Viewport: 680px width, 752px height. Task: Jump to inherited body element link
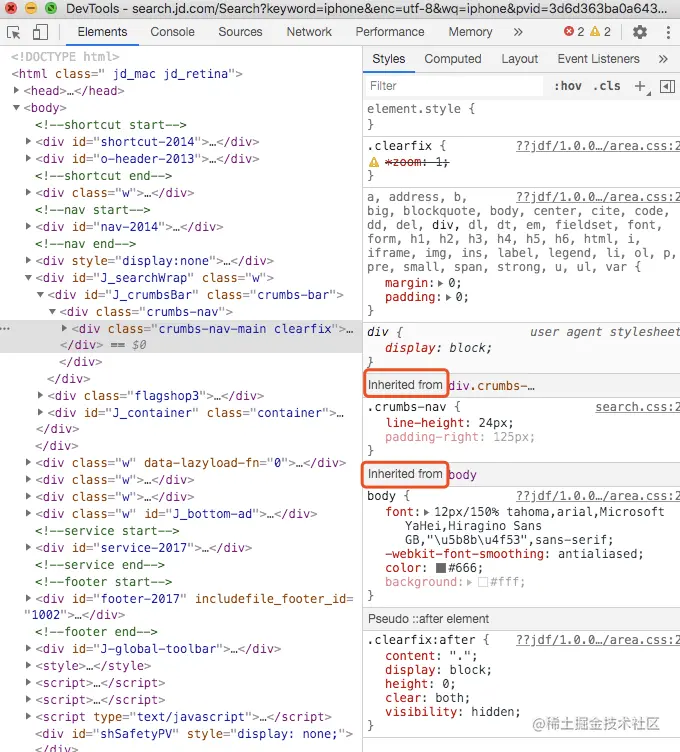(463, 475)
